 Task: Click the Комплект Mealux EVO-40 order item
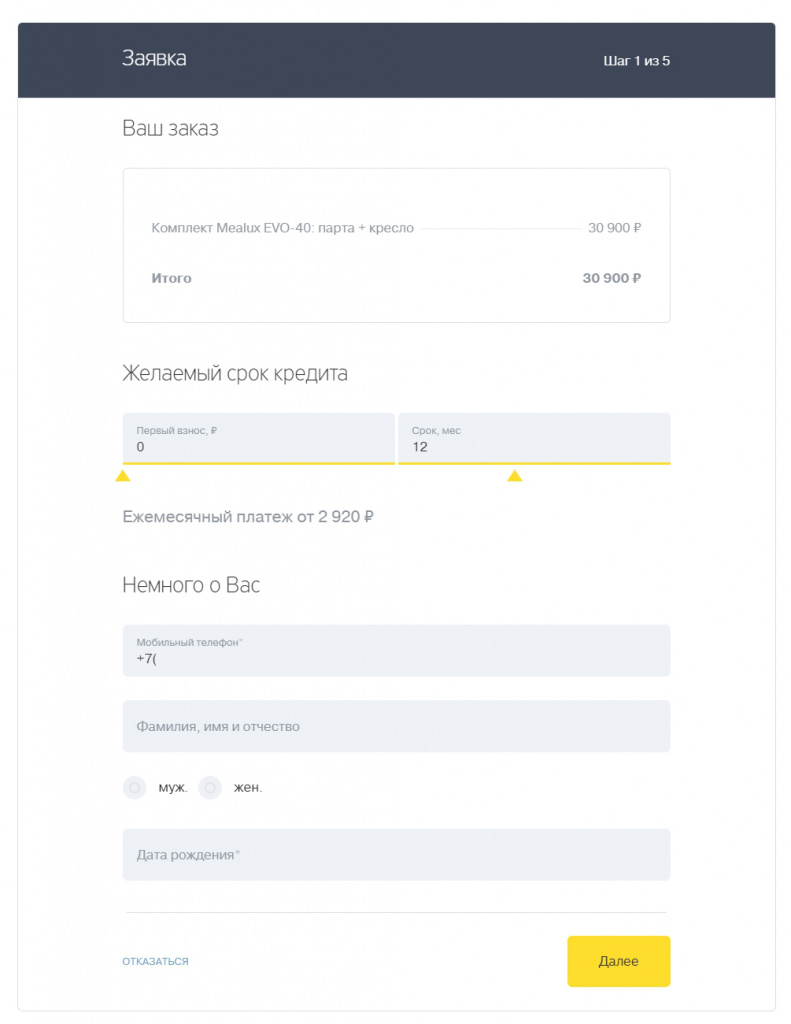point(283,228)
